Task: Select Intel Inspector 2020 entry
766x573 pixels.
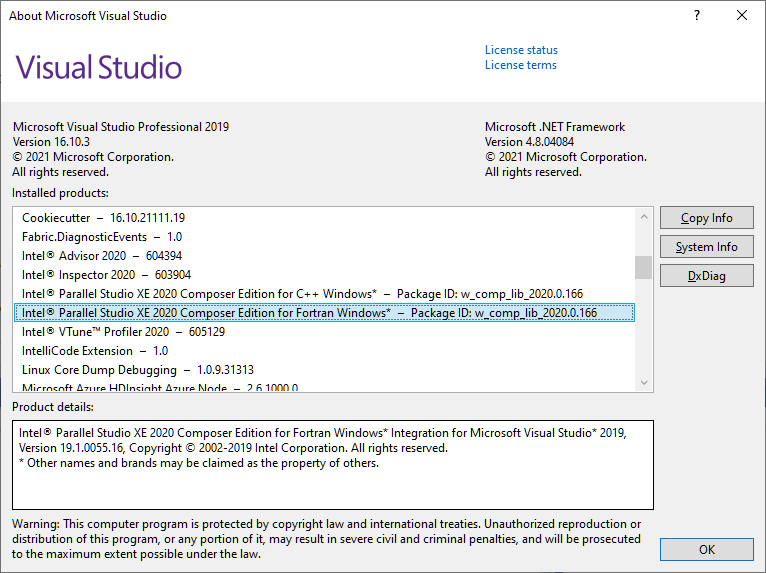Action: (106, 275)
